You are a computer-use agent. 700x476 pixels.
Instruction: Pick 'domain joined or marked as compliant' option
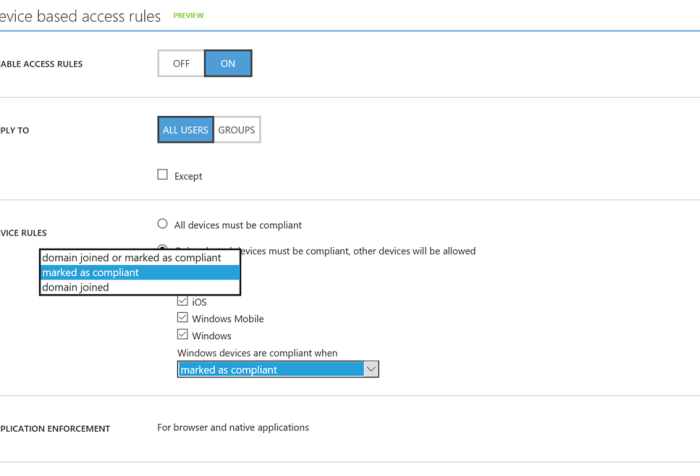tap(131, 258)
